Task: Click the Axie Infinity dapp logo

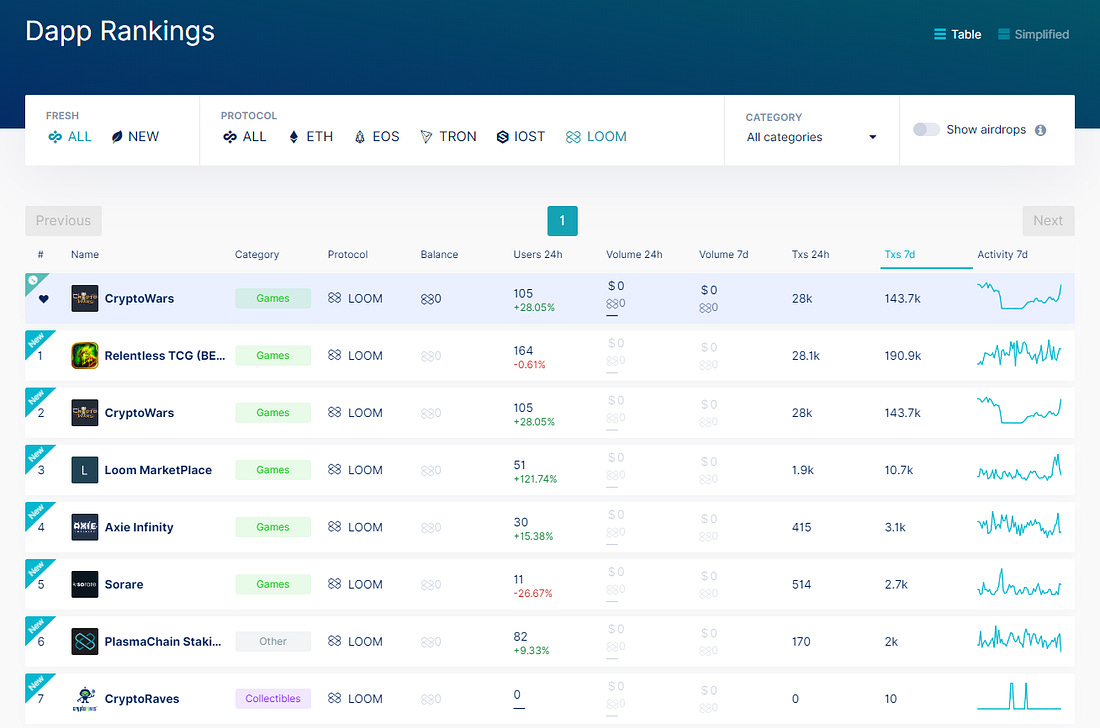Action: pos(85,527)
